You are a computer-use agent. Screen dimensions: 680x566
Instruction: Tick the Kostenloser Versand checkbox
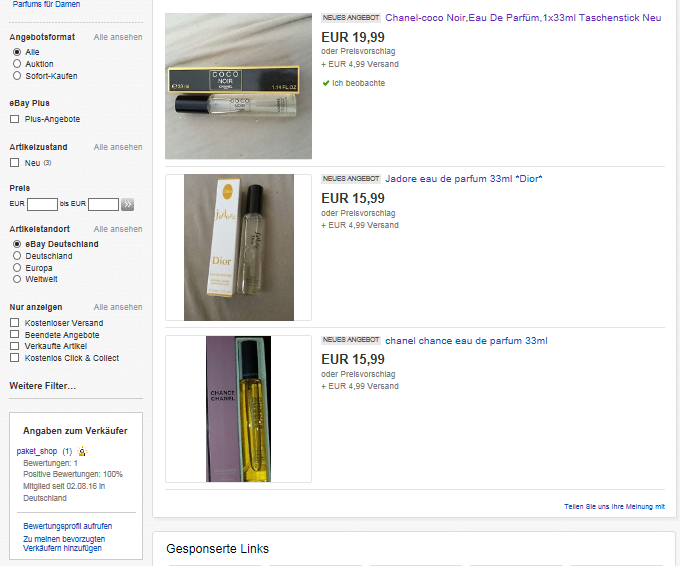[x=15, y=323]
